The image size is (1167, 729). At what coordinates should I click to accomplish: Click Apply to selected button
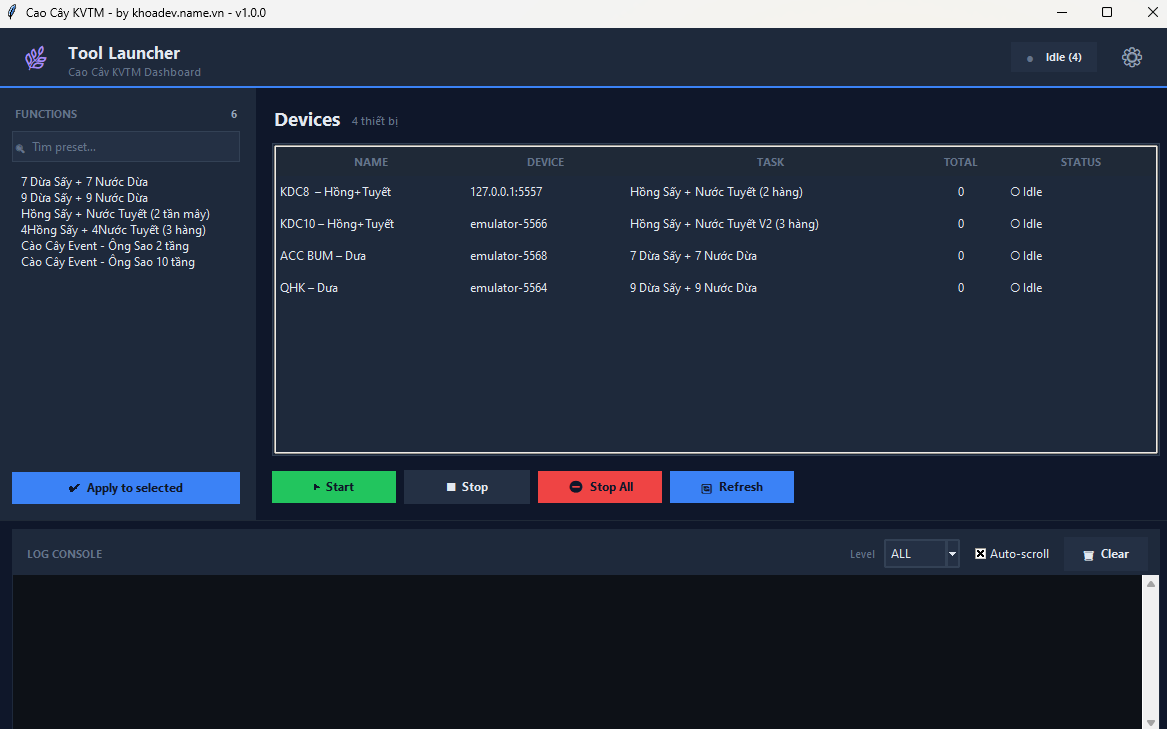point(126,488)
